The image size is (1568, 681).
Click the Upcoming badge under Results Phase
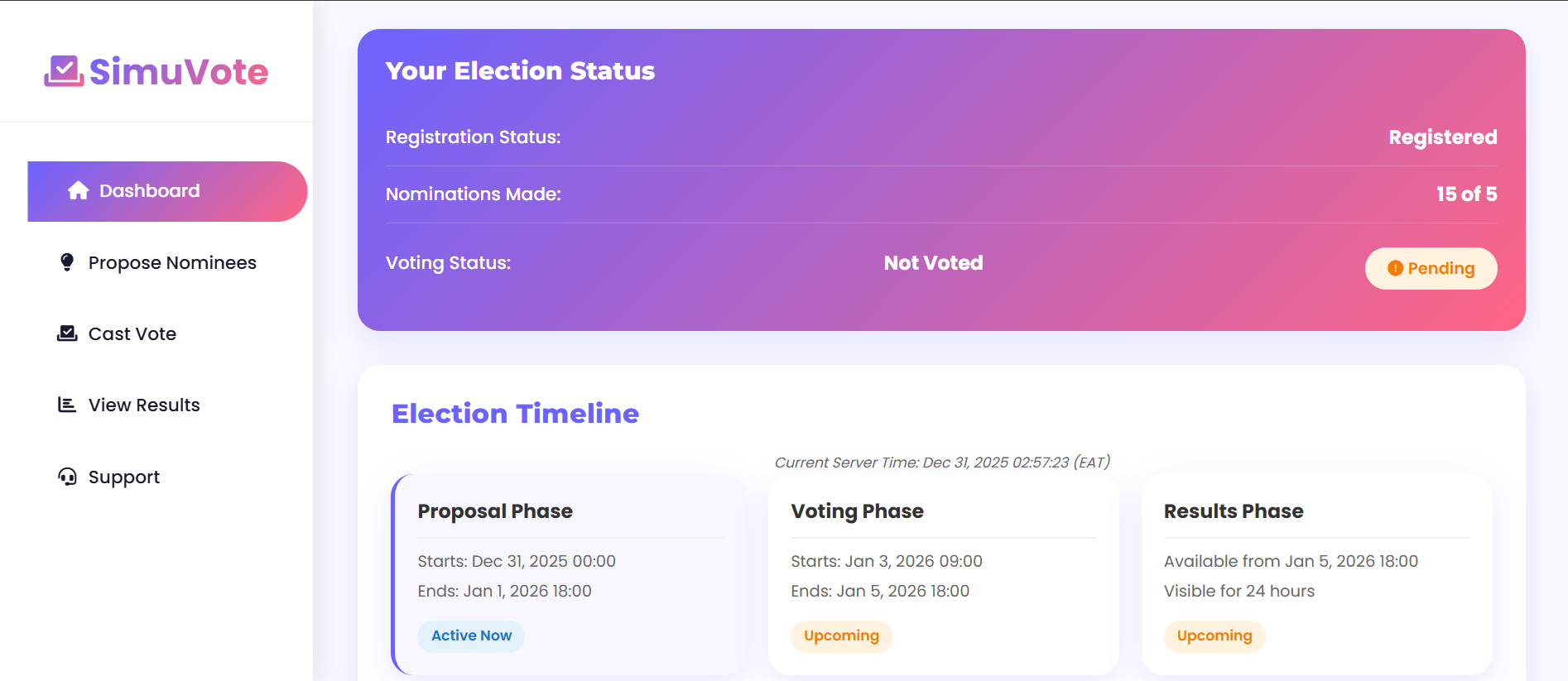tap(1214, 635)
